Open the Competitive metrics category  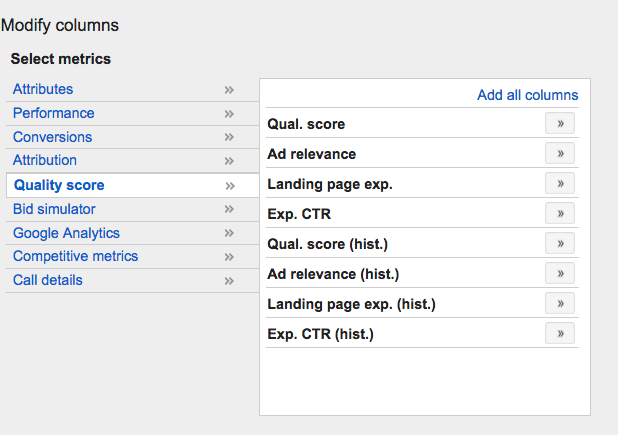(x=76, y=256)
